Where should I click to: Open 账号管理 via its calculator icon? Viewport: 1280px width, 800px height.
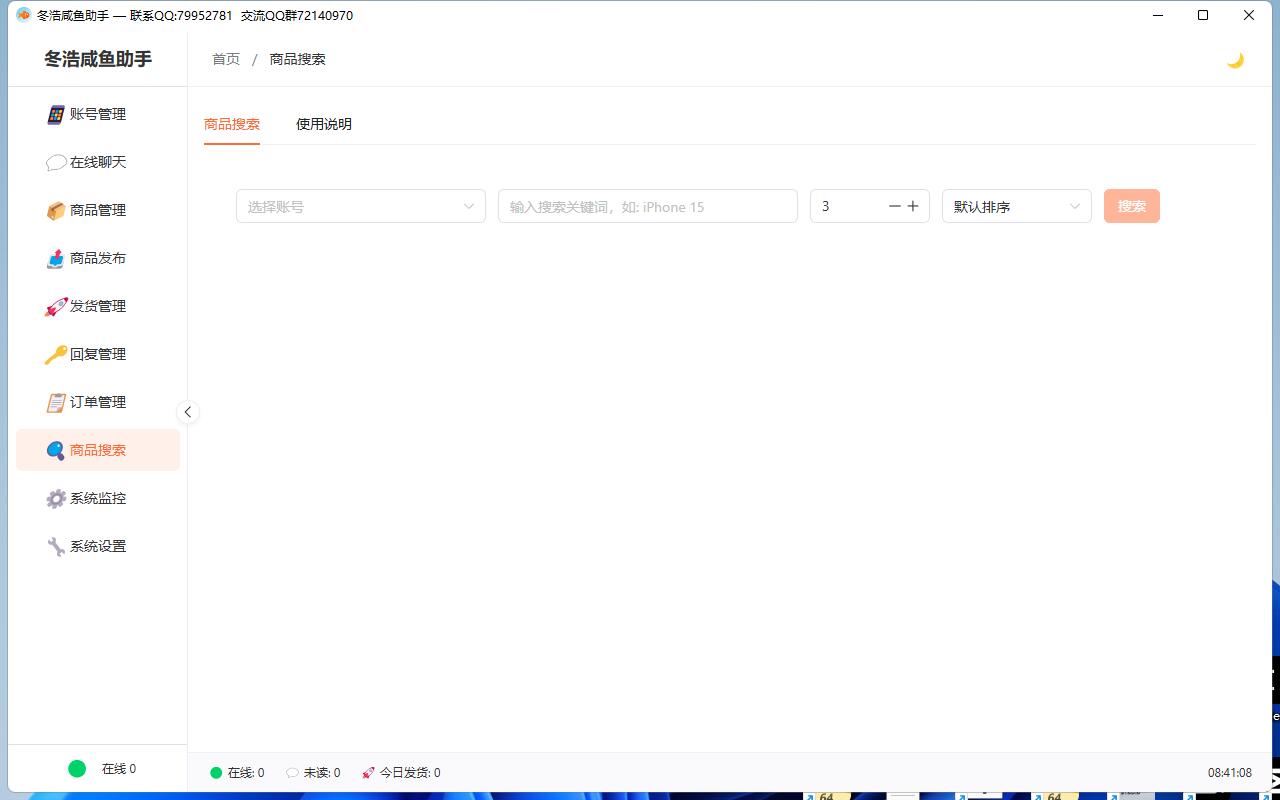coord(56,114)
